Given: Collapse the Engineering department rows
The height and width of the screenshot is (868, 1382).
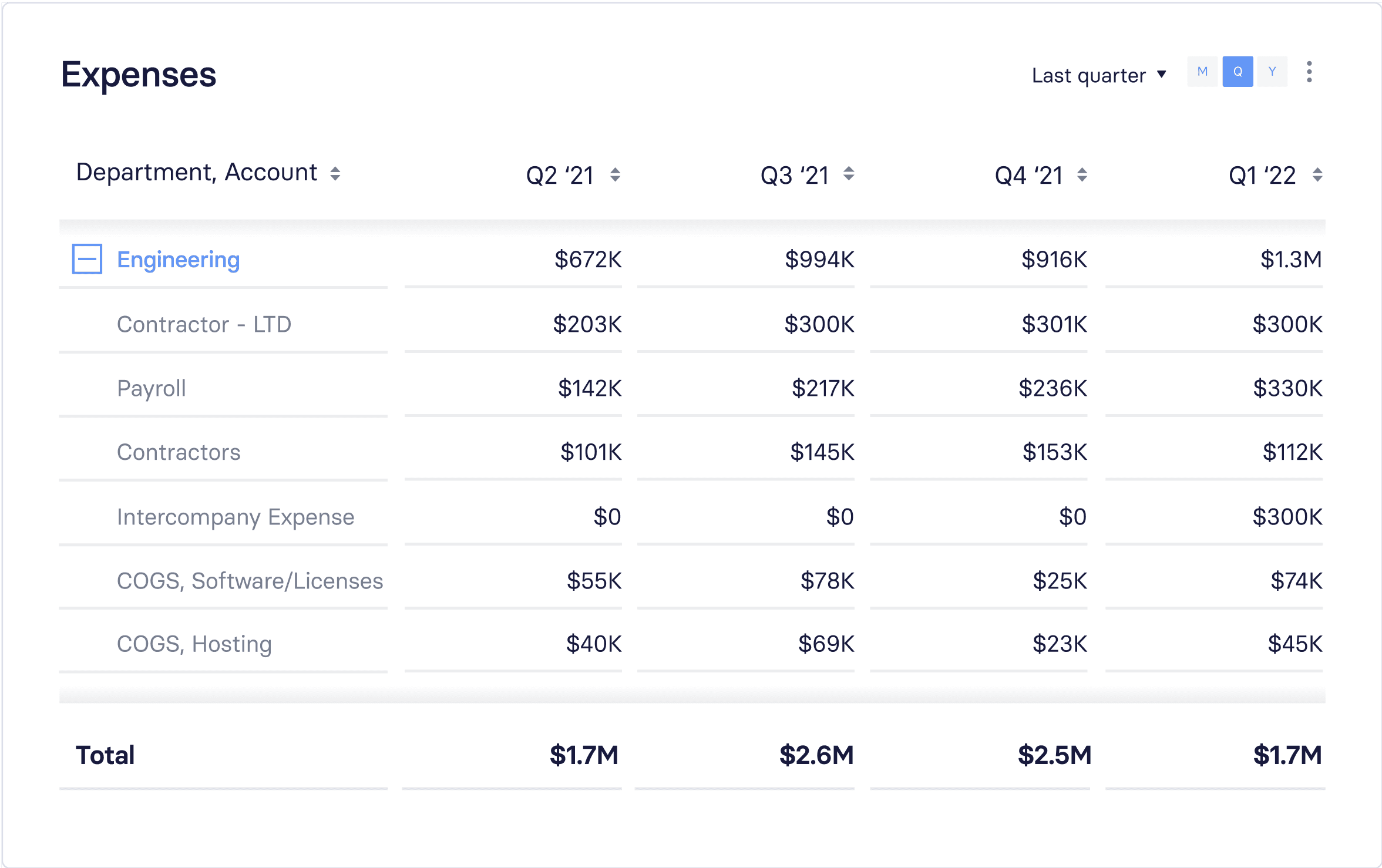Looking at the screenshot, I should coord(87,259).
